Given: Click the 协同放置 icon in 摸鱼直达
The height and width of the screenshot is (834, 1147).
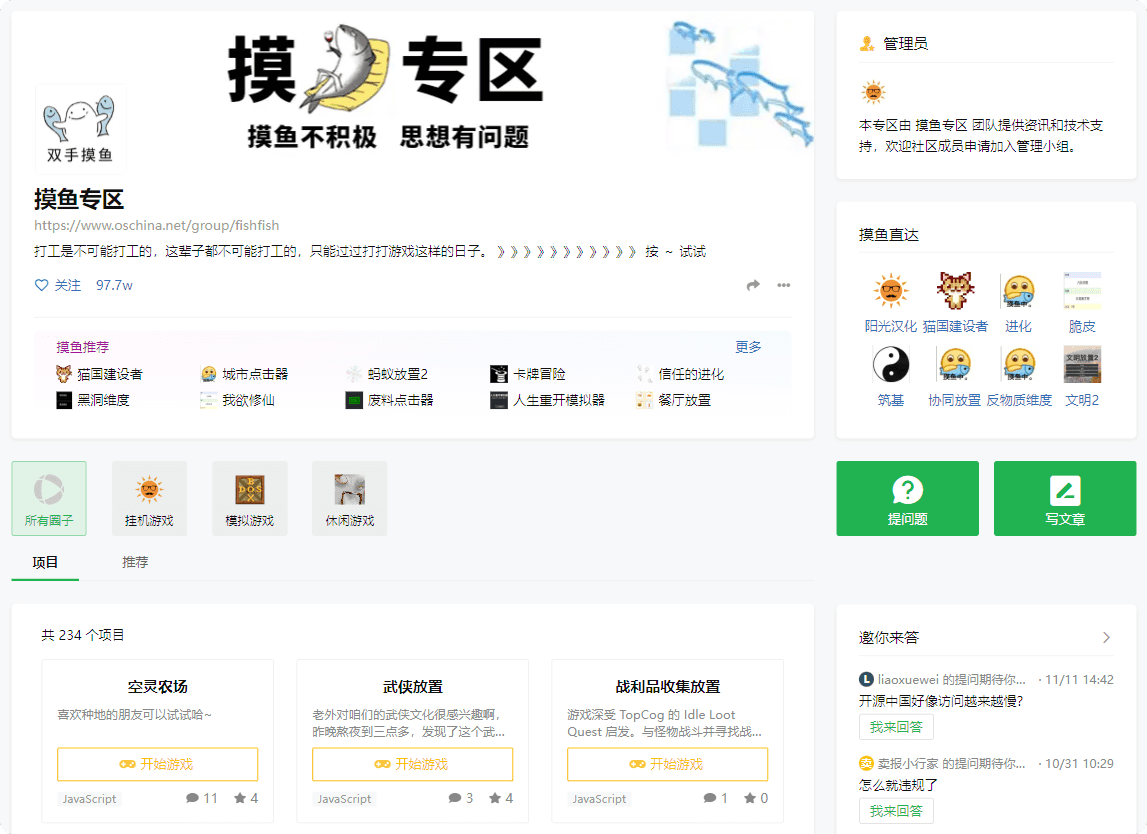Looking at the screenshot, I should point(955,364).
